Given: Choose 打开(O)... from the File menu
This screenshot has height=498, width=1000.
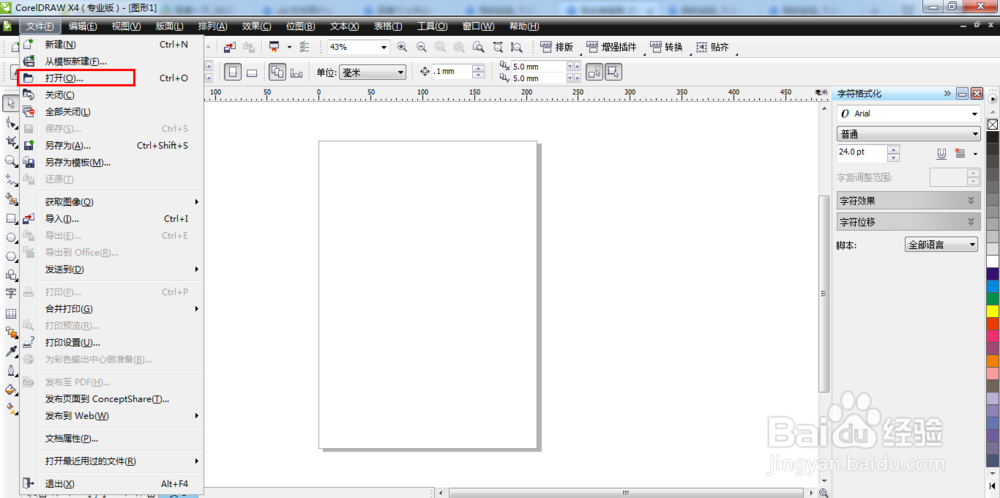Looking at the screenshot, I should coord(112,78).
